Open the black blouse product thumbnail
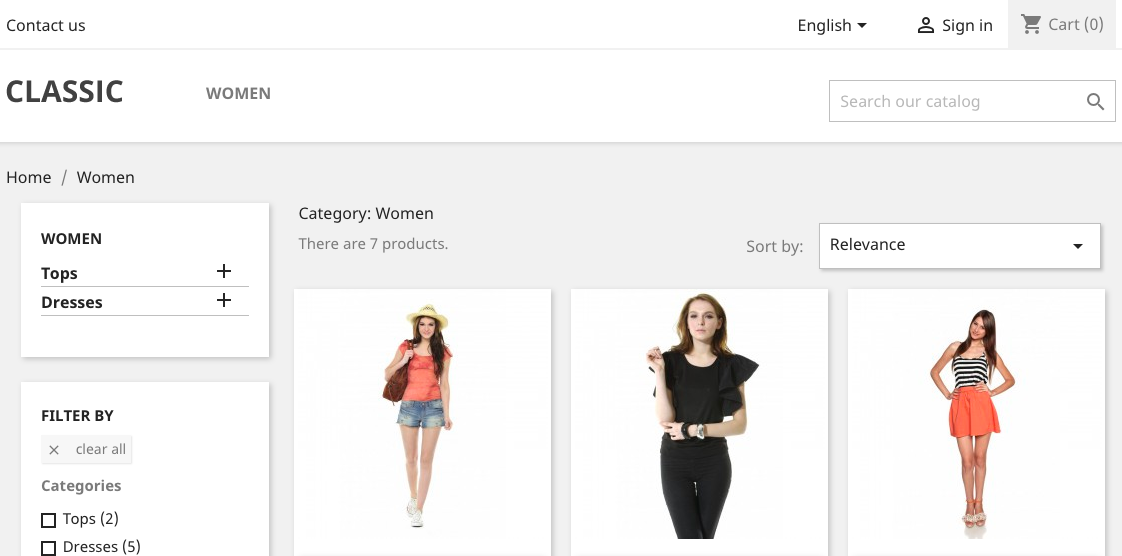The width and height of the screenshot is (1122, 556). coord(699,421)
